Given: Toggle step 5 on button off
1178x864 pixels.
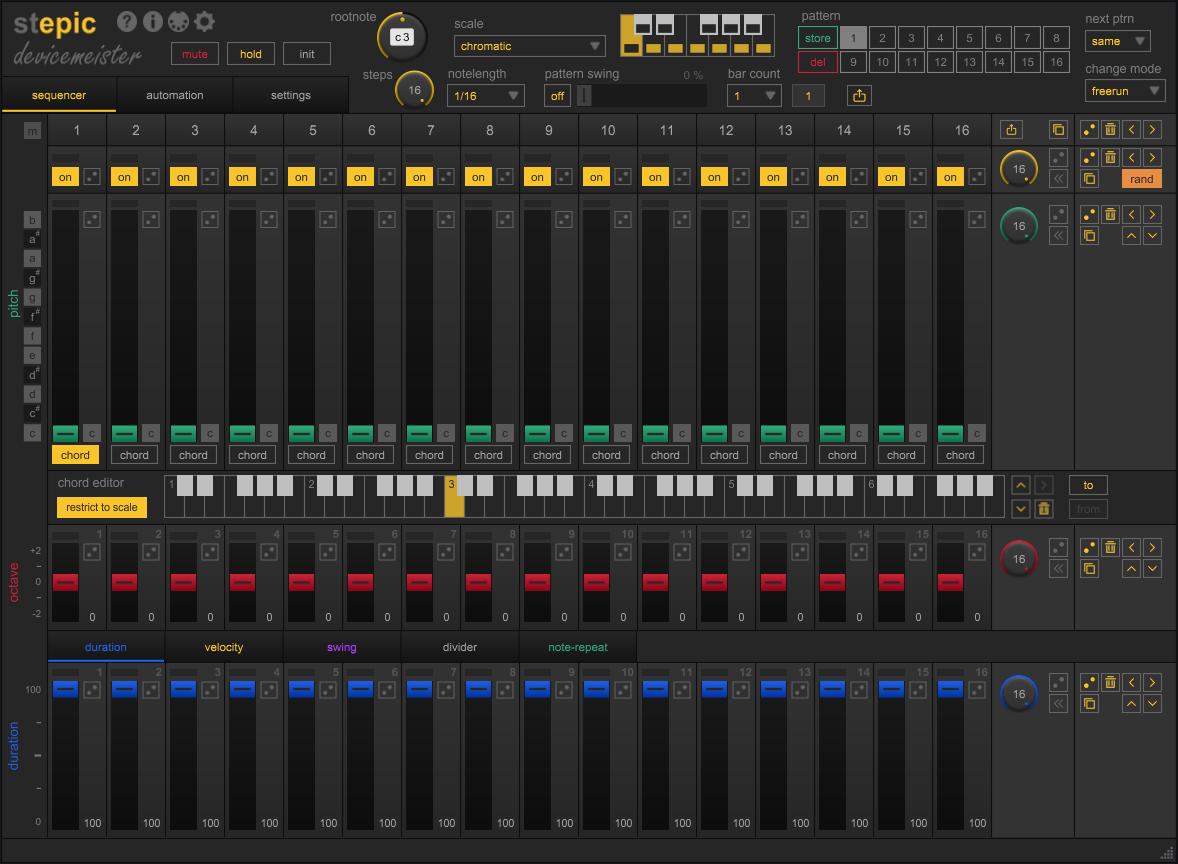Looking at the screenshot, I should [x=301, y=177].
